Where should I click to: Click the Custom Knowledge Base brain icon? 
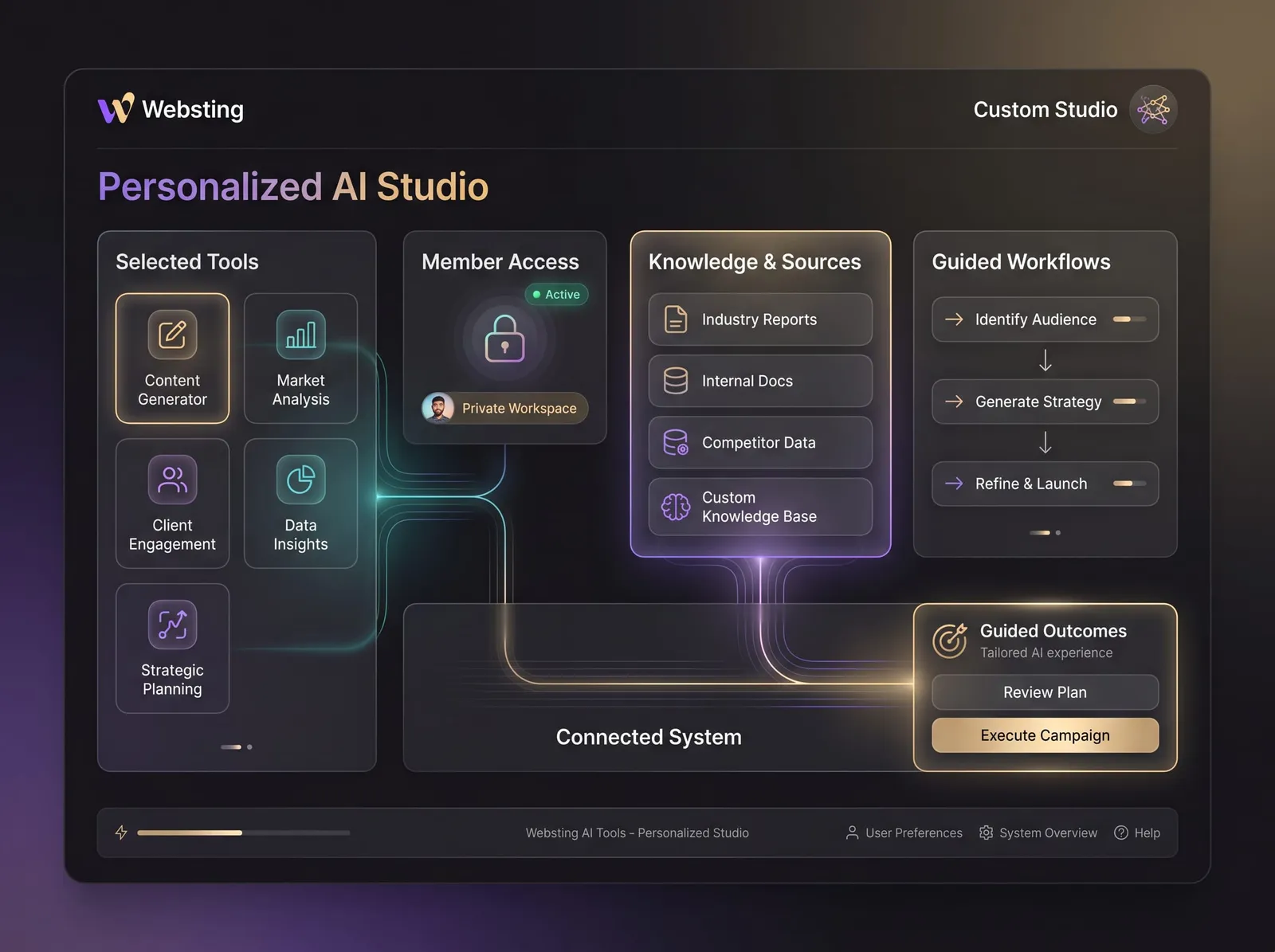[x=676, y=507]
